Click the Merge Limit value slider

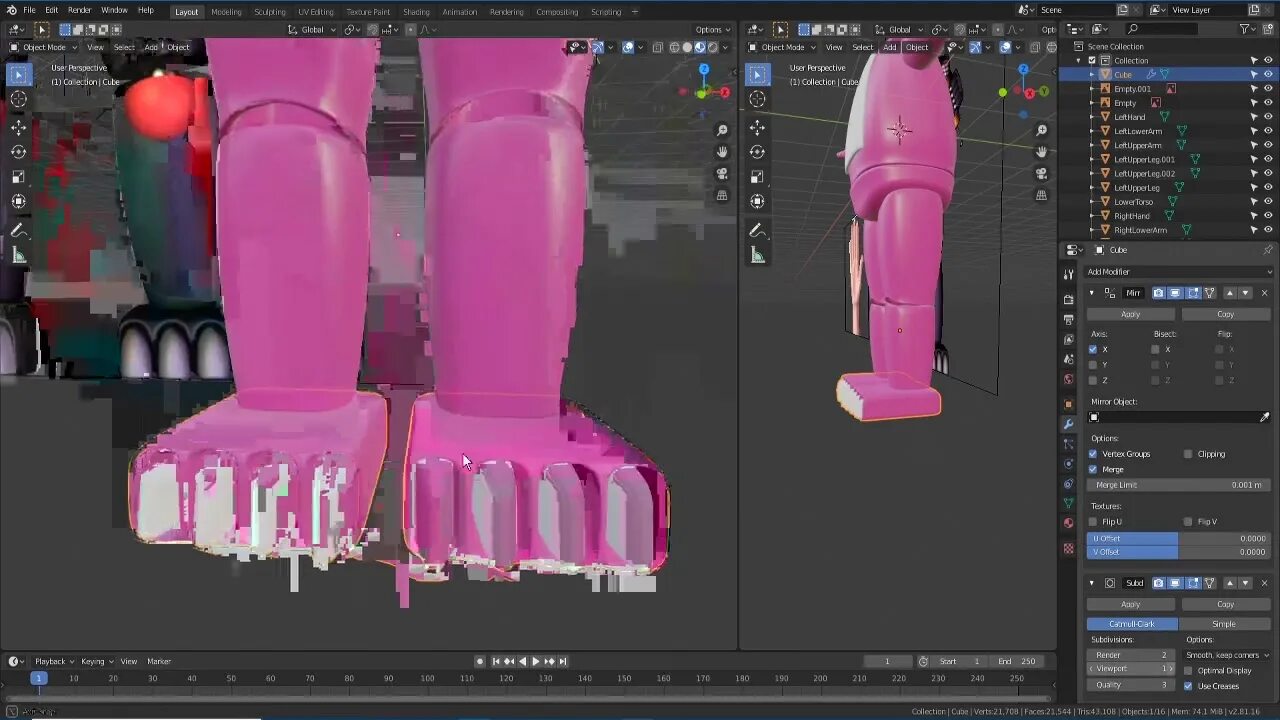tap(1178, 485)
